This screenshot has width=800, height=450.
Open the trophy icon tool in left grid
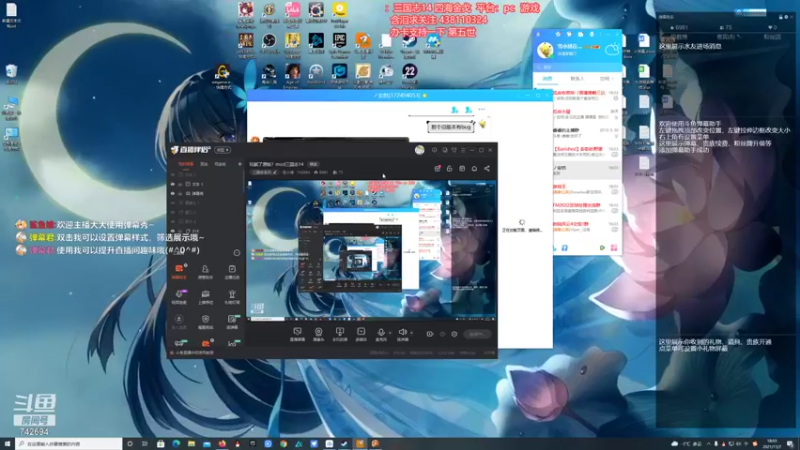232,295
